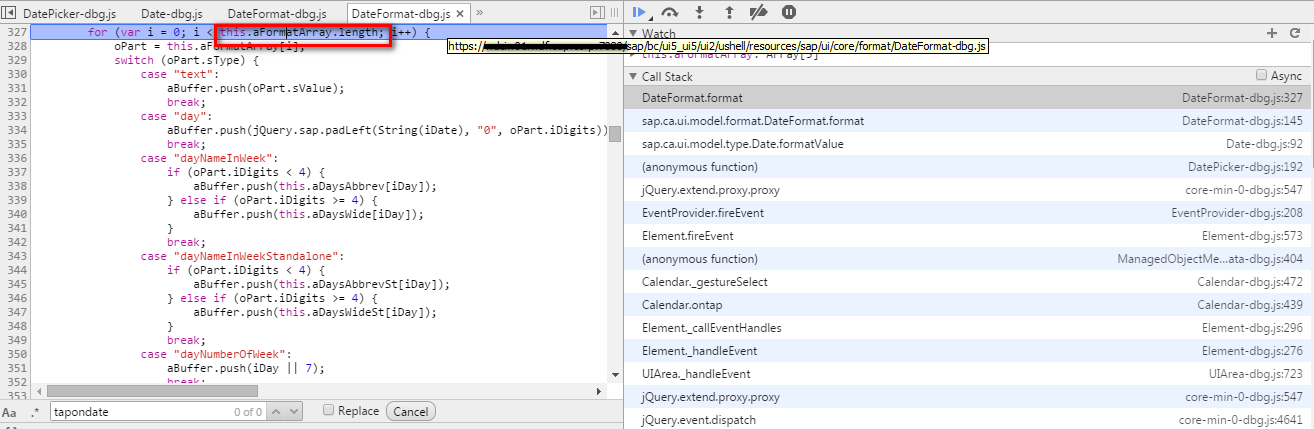Close the active DateFormat-dbg.js tab
The height and width of the screenshot is (429, 1314).
(x=459, y=14)
